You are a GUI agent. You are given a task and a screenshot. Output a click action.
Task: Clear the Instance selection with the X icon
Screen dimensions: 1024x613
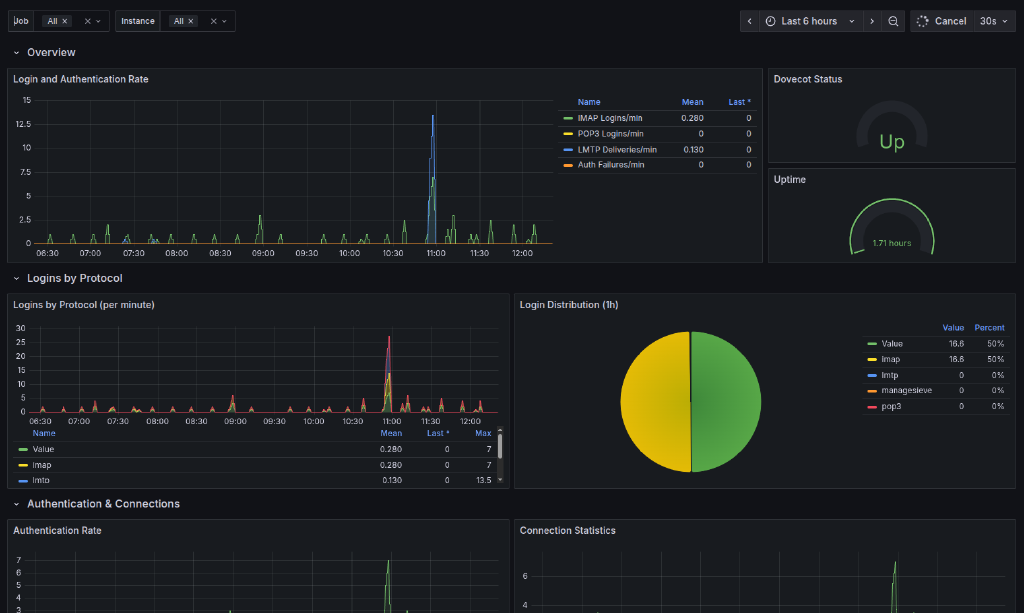coord(213,21)
